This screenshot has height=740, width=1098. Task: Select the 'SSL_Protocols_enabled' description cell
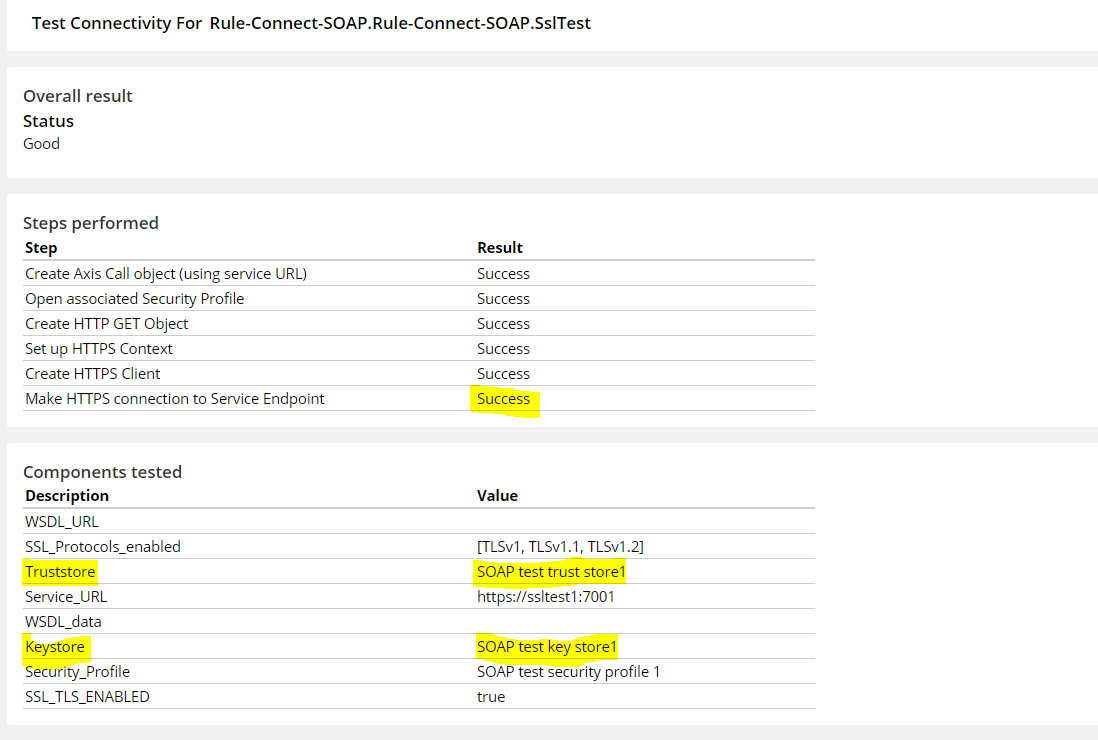[103, 547]
